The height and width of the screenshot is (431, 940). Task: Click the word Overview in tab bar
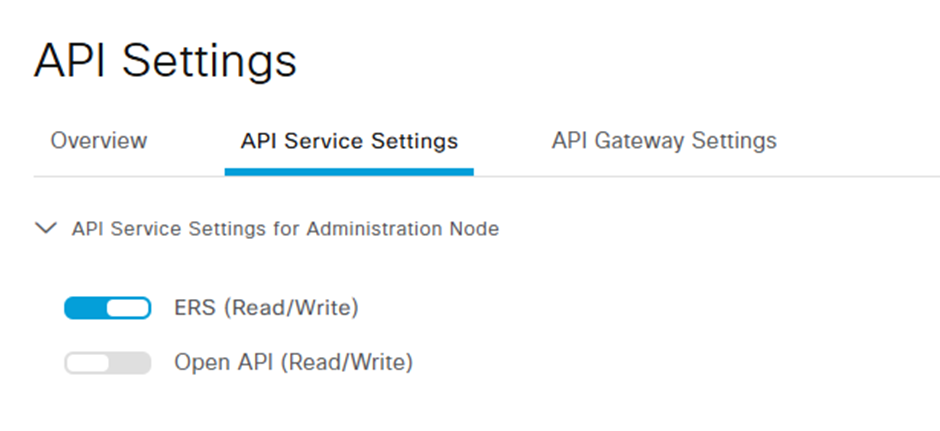point(98,141)
